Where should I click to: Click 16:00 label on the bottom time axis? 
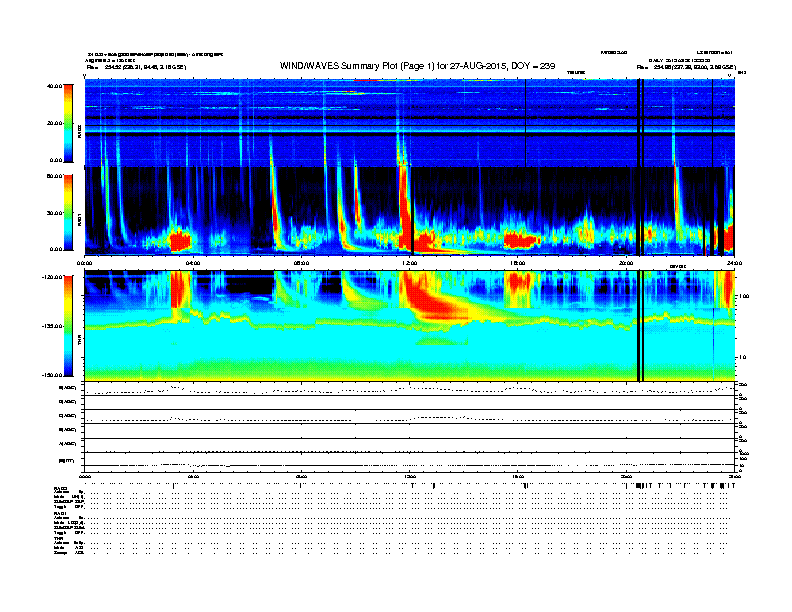click(518, 476)
